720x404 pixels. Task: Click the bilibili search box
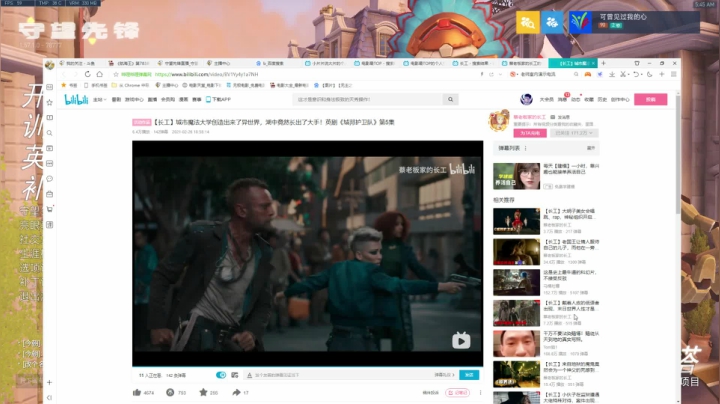[x=368, y=99]
